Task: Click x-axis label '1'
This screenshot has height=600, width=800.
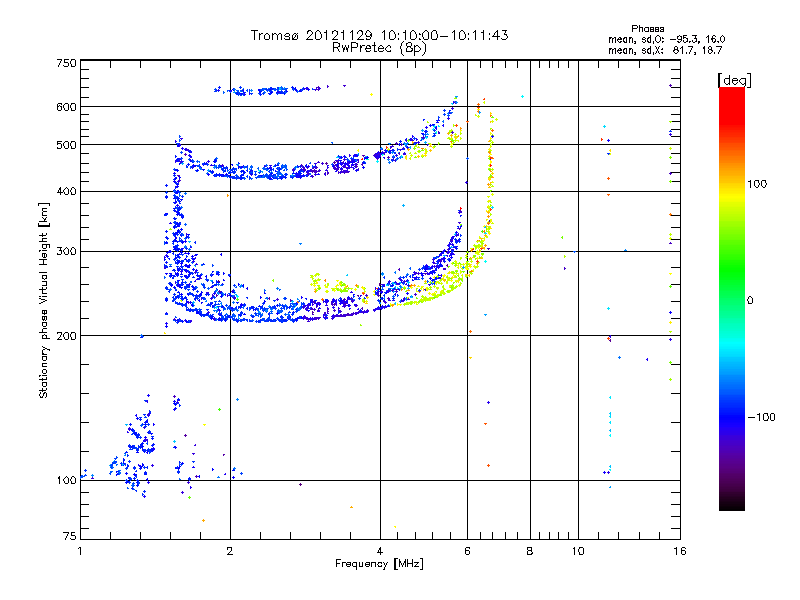Action: pyautogui.click(x=80, y=551)
